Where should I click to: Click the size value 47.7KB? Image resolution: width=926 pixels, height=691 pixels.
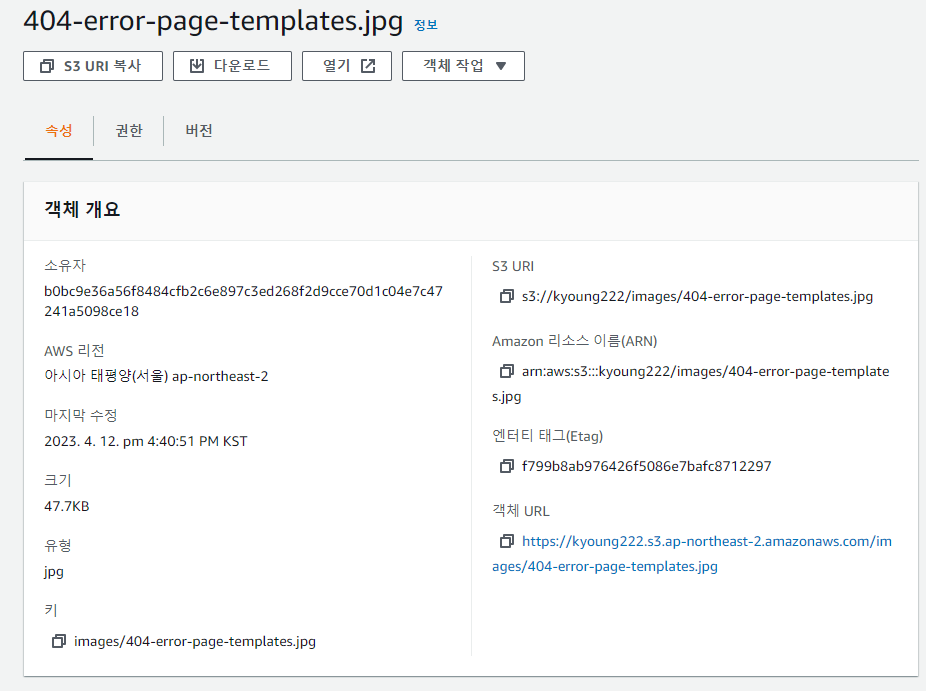coord(67,507)
